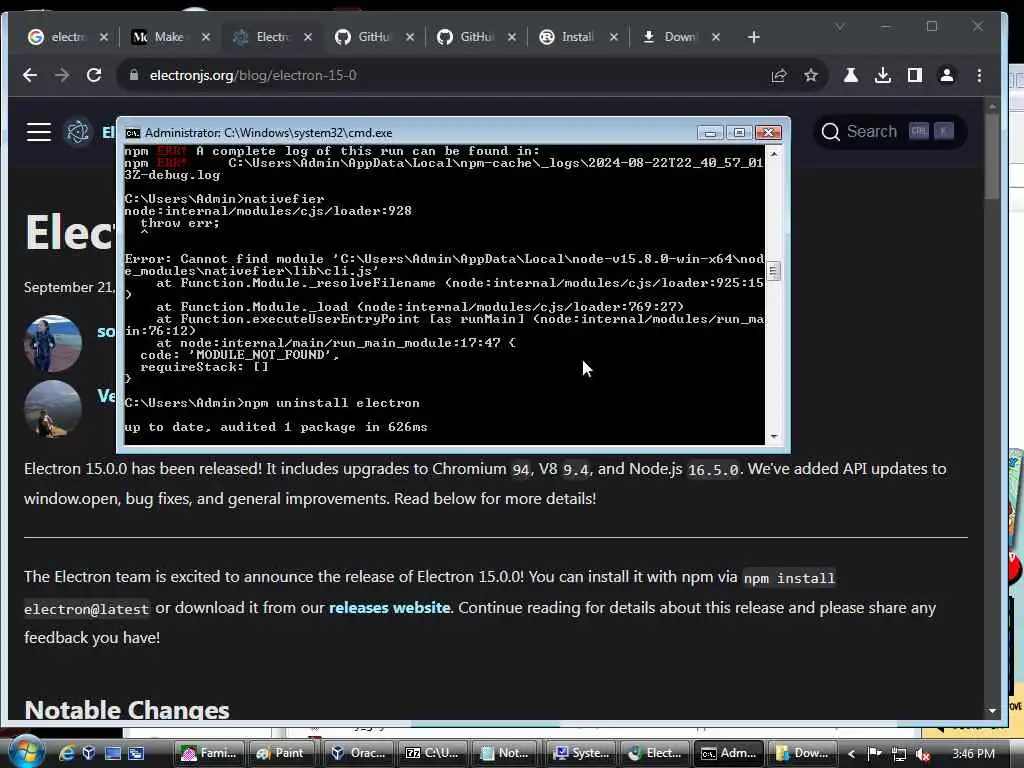The height and width of the screenshot is (768, 1024).
Task: Open the browser downloads icon
Action: pyautogui.click(x=882, y=75)
